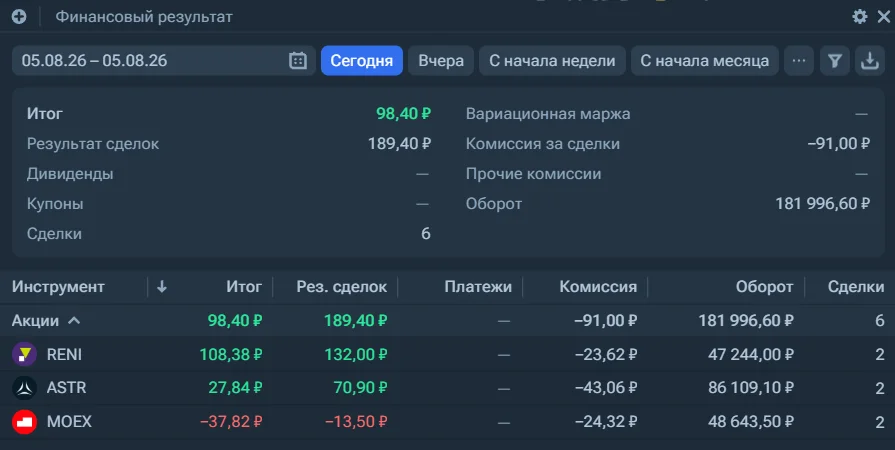Select the RENI ticker name
The height and width of the screenshot is (450, 895).
click(64, 355)
